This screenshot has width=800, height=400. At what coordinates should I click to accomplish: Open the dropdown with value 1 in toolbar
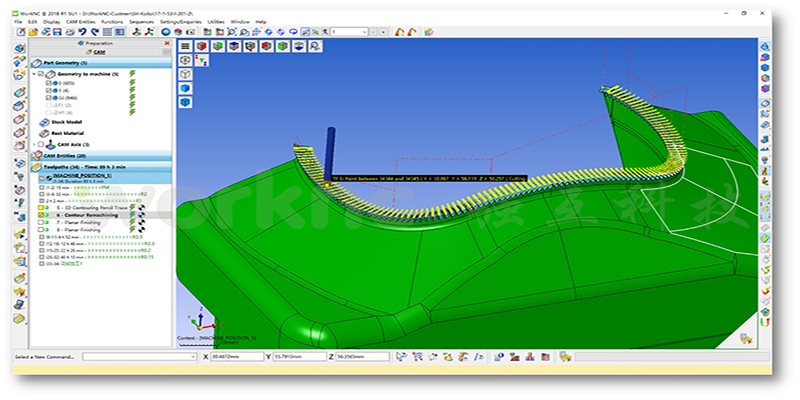[x=349, y=32]
